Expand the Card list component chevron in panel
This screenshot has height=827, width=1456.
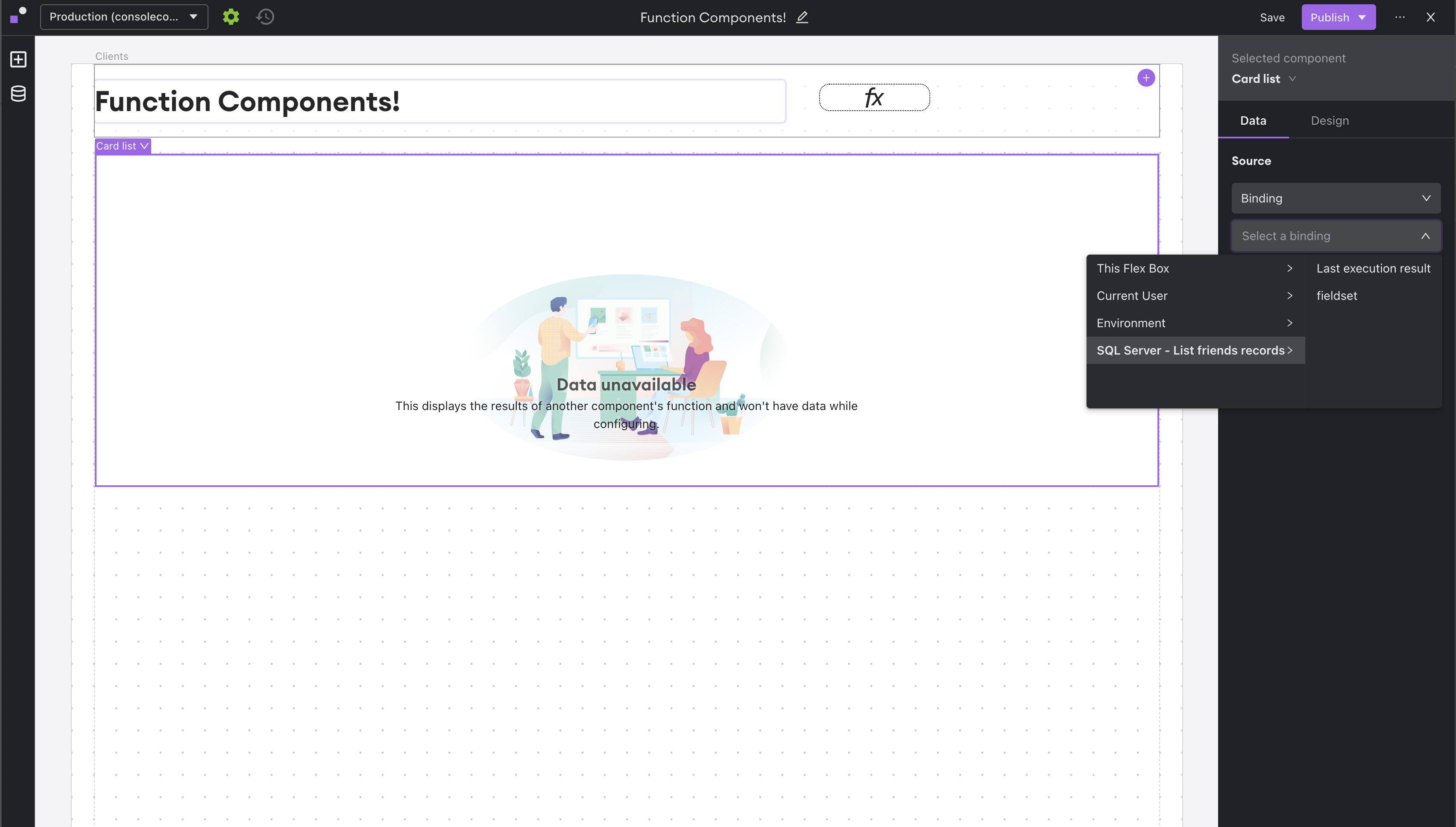click(x=1292, y=79)
